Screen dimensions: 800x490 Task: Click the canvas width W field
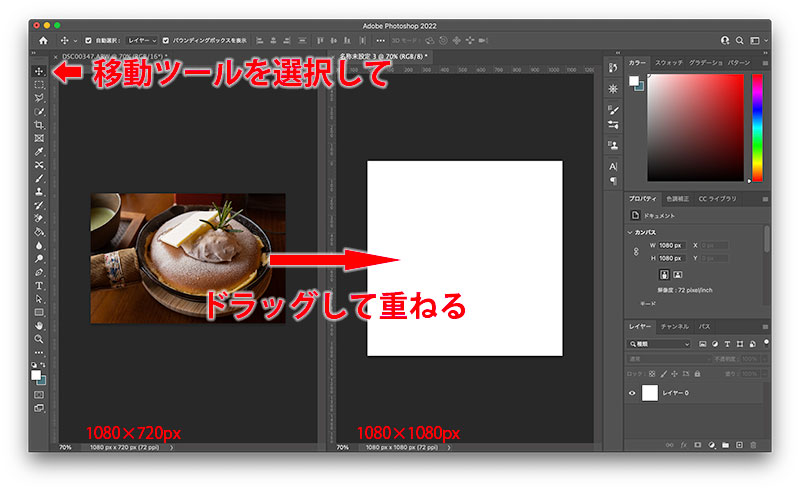[x=671, y=246]
